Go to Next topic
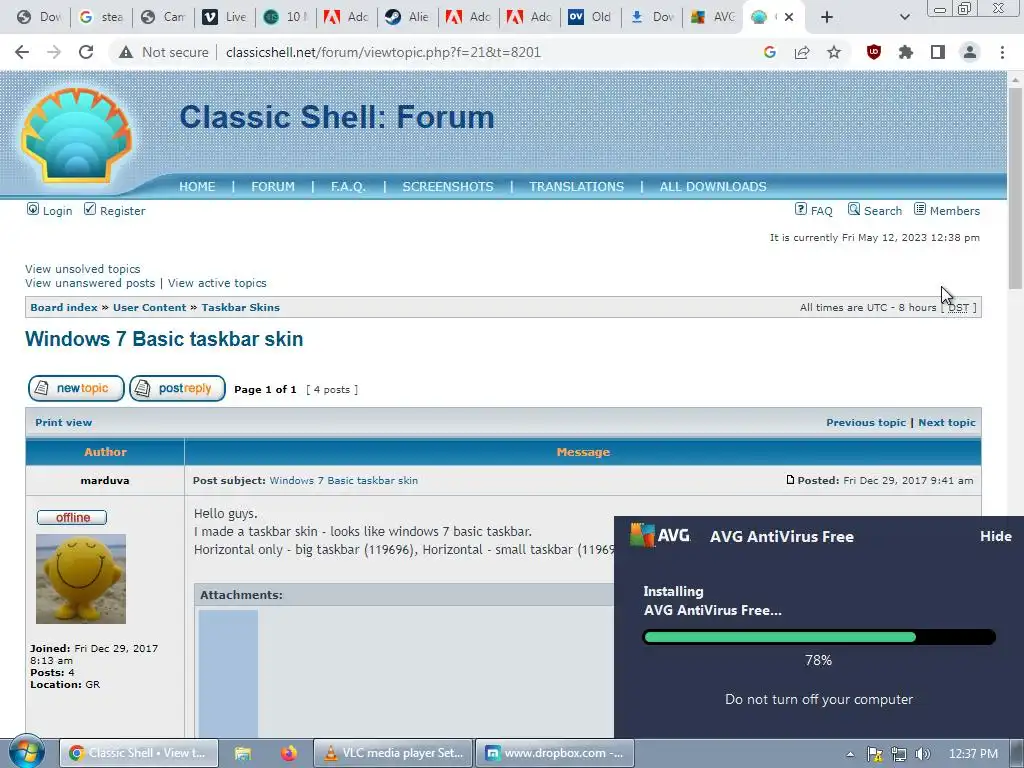Viewport: 1024px width, 768px height. pyautogui.click(x=947, y=423)
